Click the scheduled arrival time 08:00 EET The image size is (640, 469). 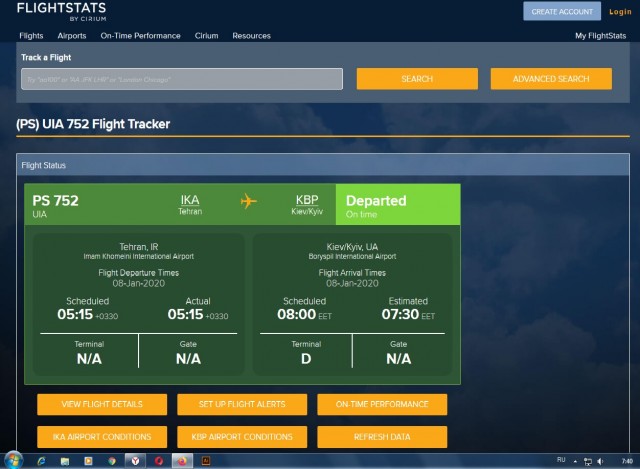click(x=304, y=314)
